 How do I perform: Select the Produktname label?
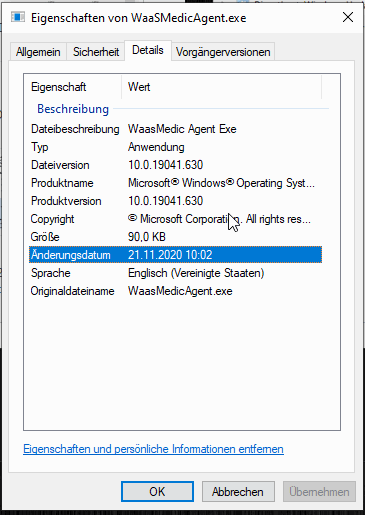click(62, 183)
